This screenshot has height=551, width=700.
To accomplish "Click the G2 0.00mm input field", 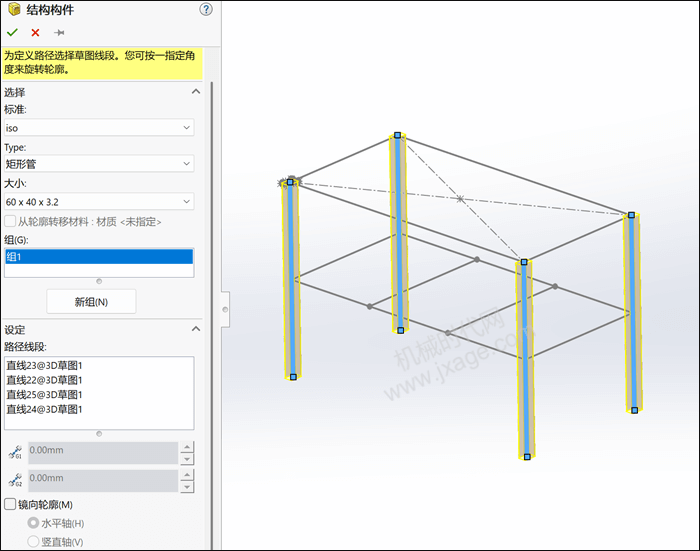I will [103, 480].
